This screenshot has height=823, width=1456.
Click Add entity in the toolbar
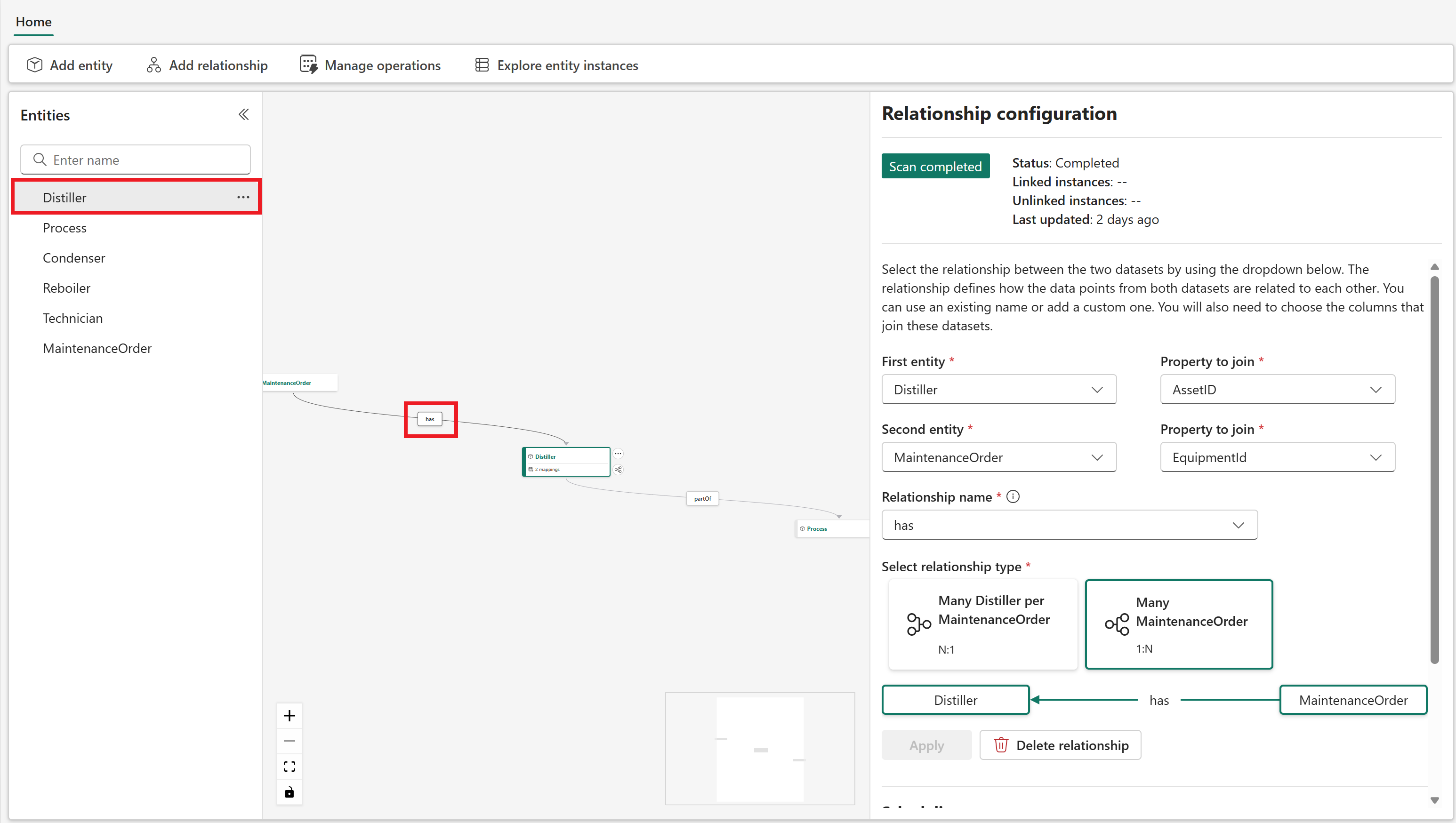(x=70, y=65)
